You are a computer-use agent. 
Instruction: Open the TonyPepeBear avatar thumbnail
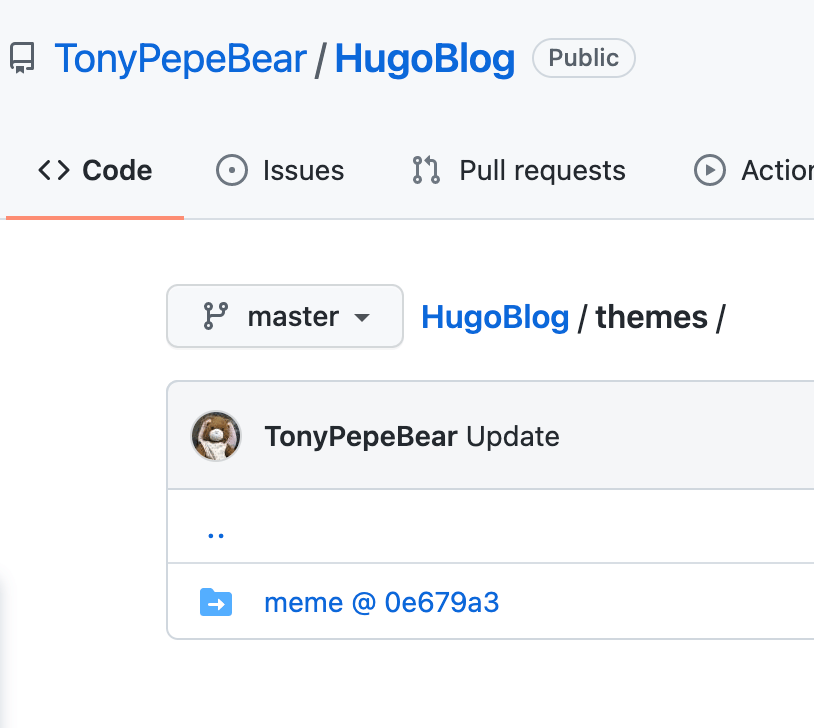pos(216,436)
